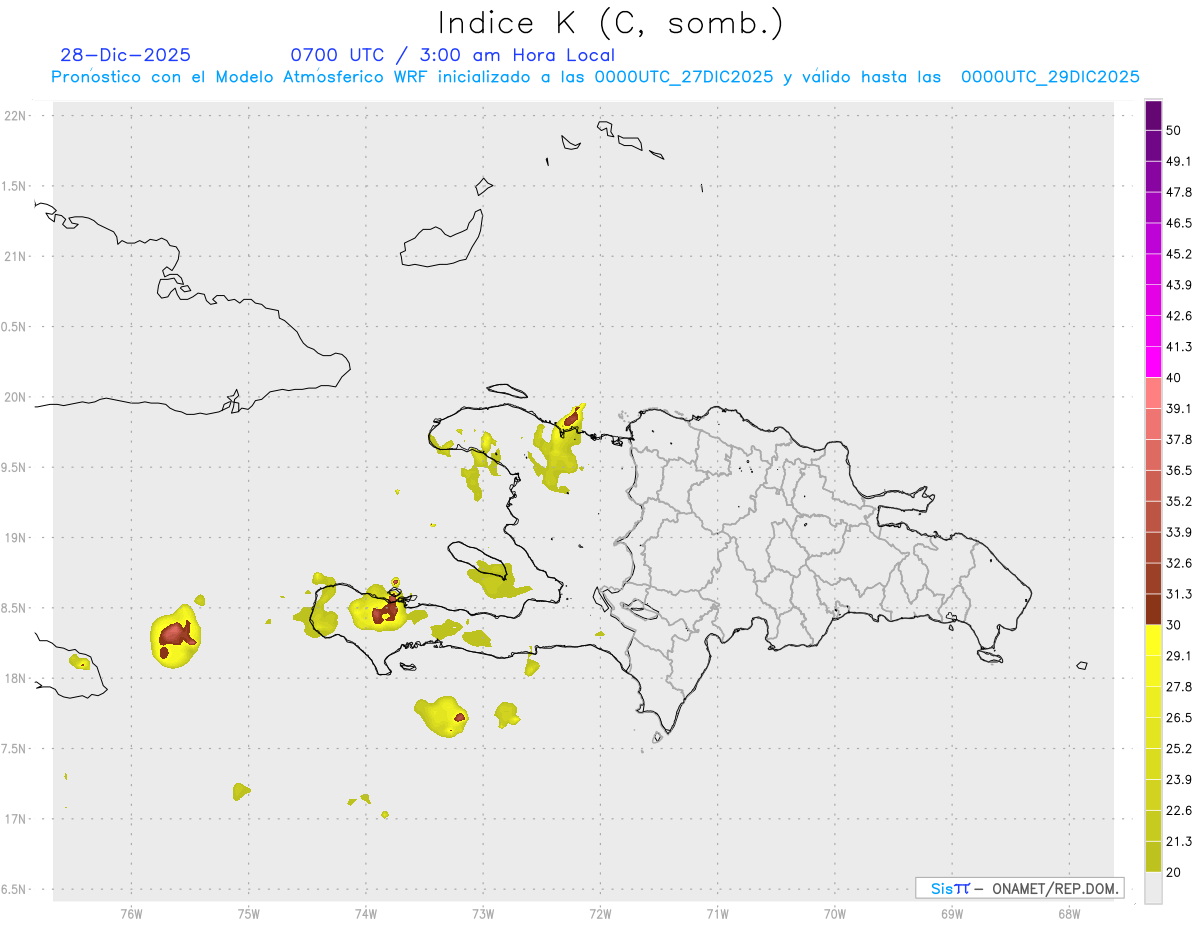Click the "71W" longitude label
Viewport: 1200px width, 927px height.
[717, 913]
